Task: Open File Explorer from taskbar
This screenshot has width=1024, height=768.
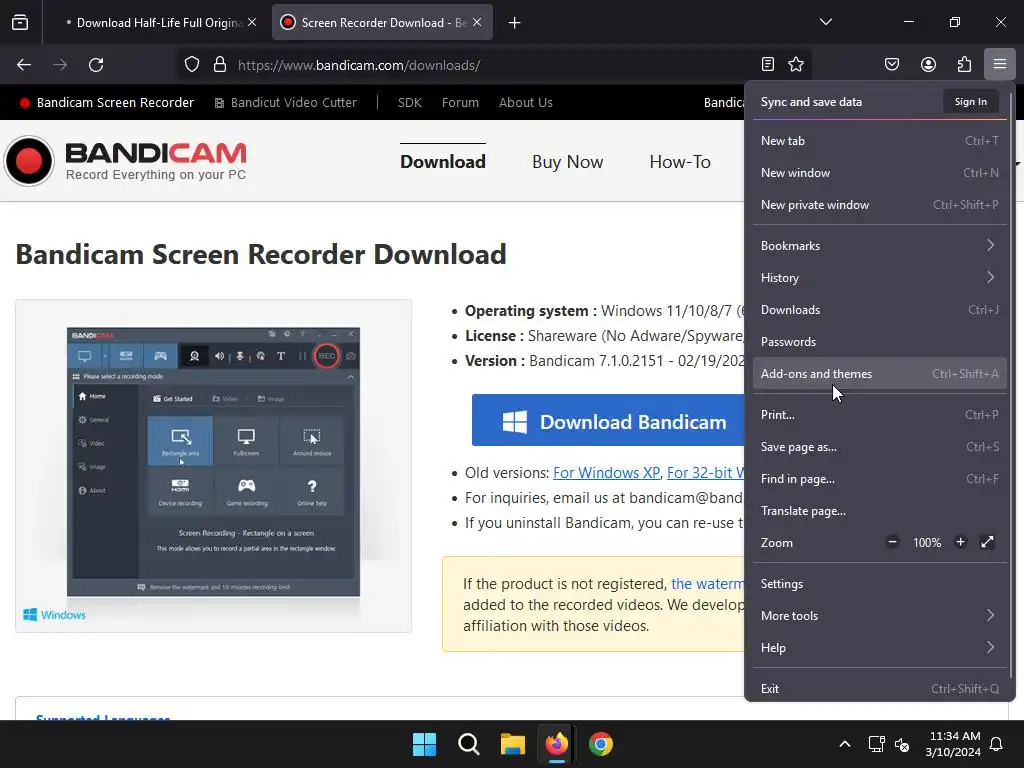Action: point(513,744)
